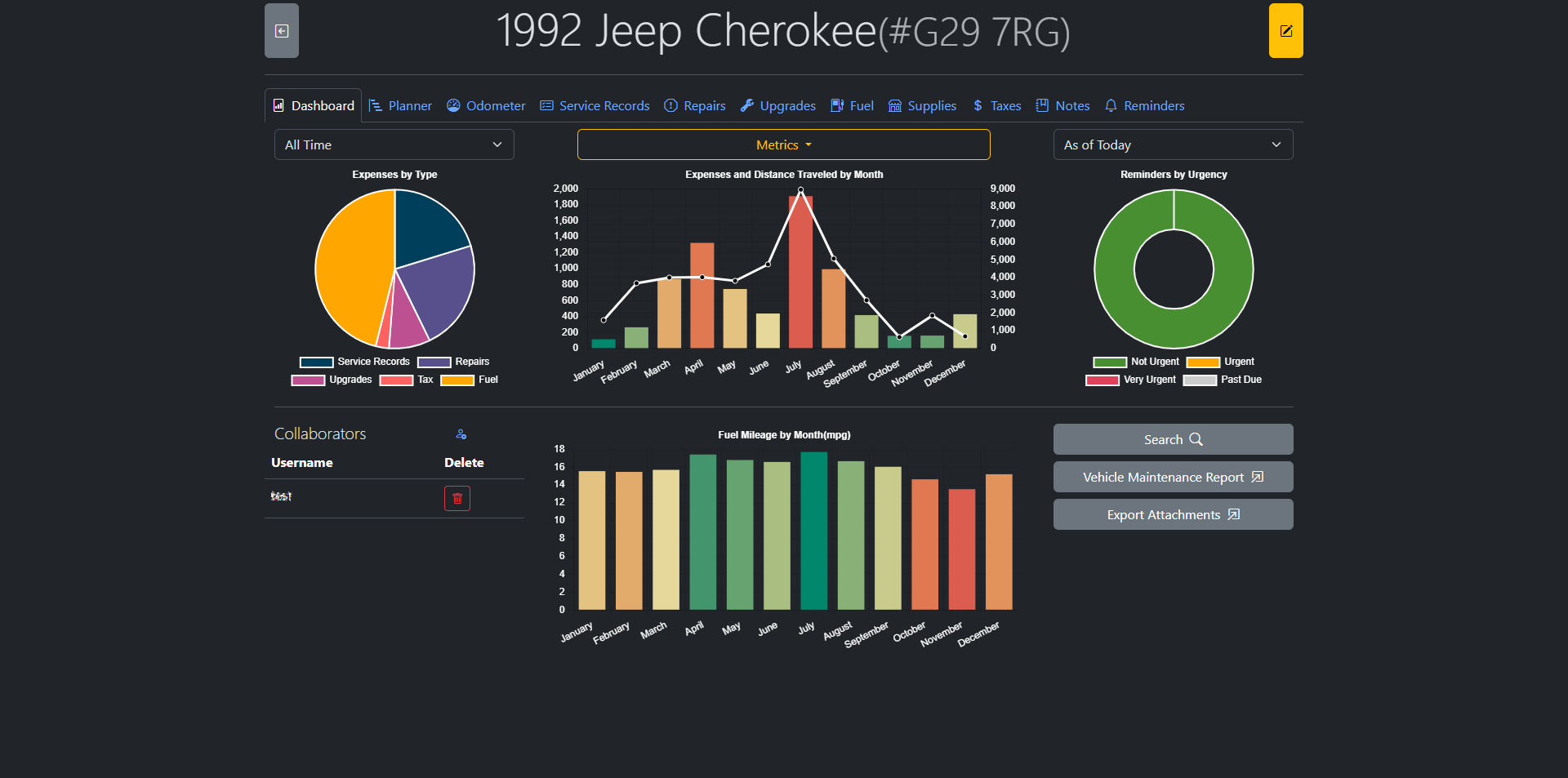Click the Reminders bell icon
This screenshot has height=778, width=1568.
(1111, 106)
